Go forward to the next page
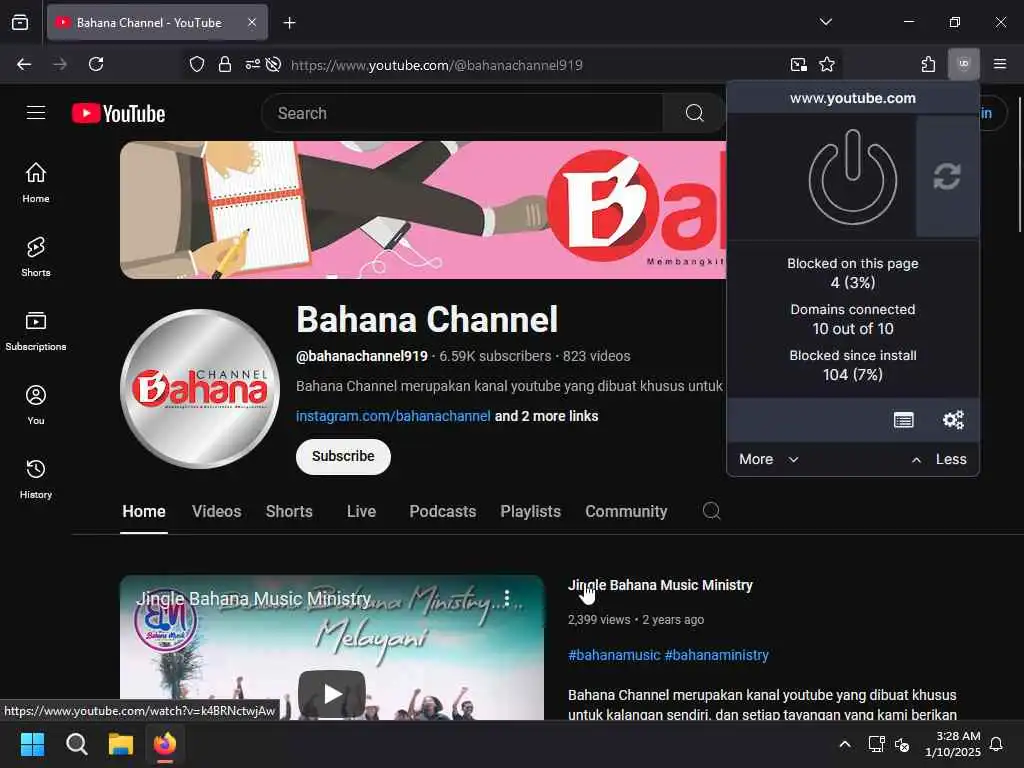 [x=60, y=64]
